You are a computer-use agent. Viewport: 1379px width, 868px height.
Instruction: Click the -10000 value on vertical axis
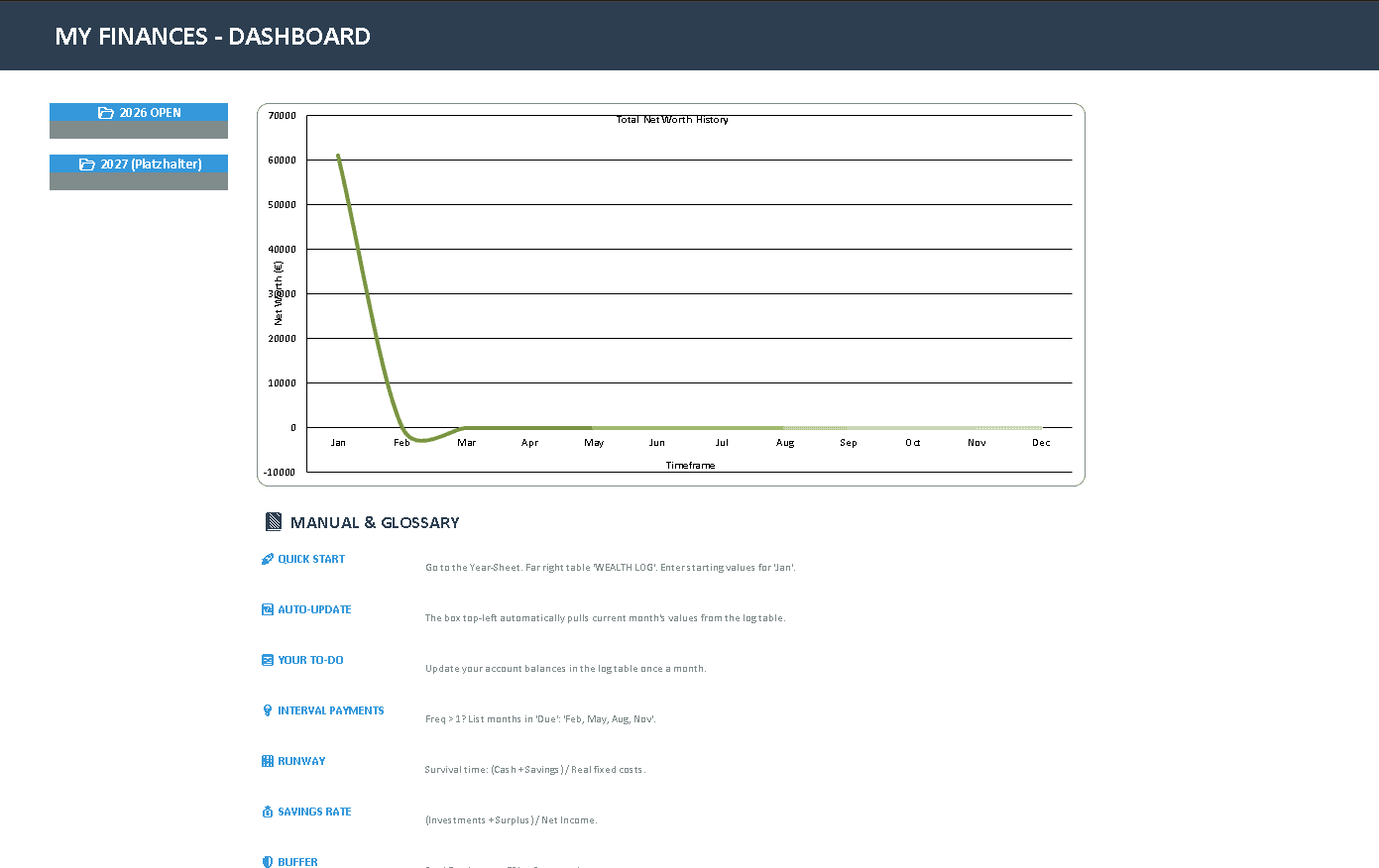[x=280, y=473]
